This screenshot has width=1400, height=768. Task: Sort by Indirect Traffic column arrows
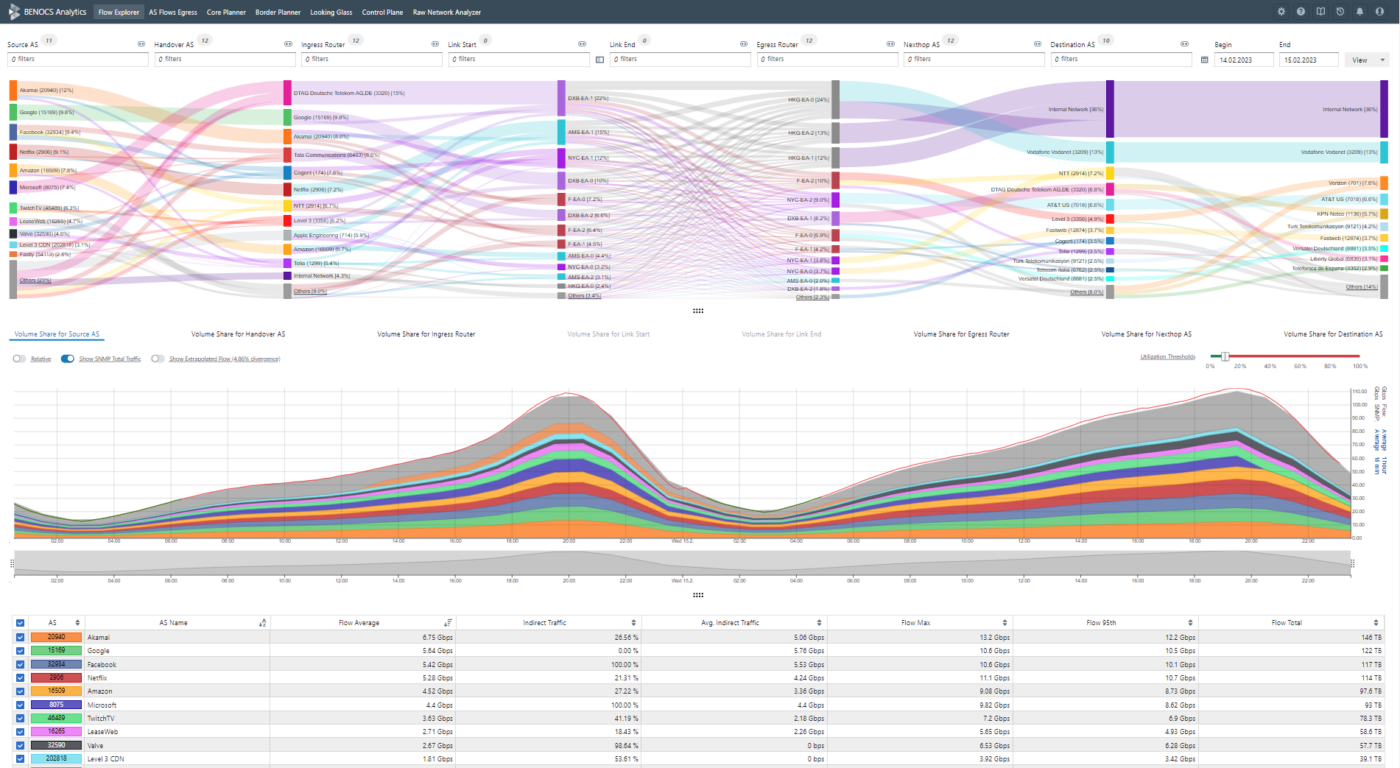[x=633, y=622]
